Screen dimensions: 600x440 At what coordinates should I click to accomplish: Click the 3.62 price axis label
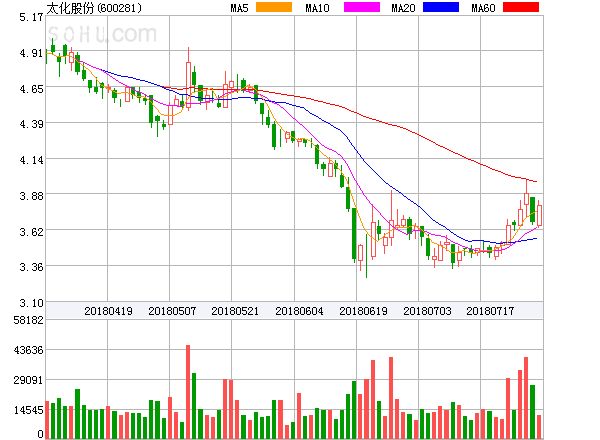[x=31, y=231]
